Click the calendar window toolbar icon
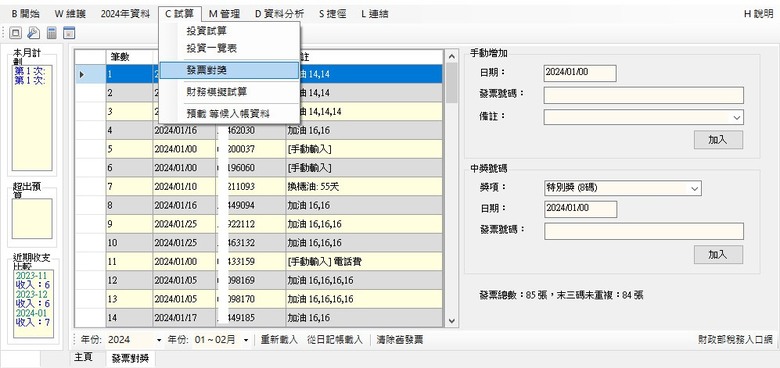This screenshot has width=780, height=368. [x=69, y=33]
